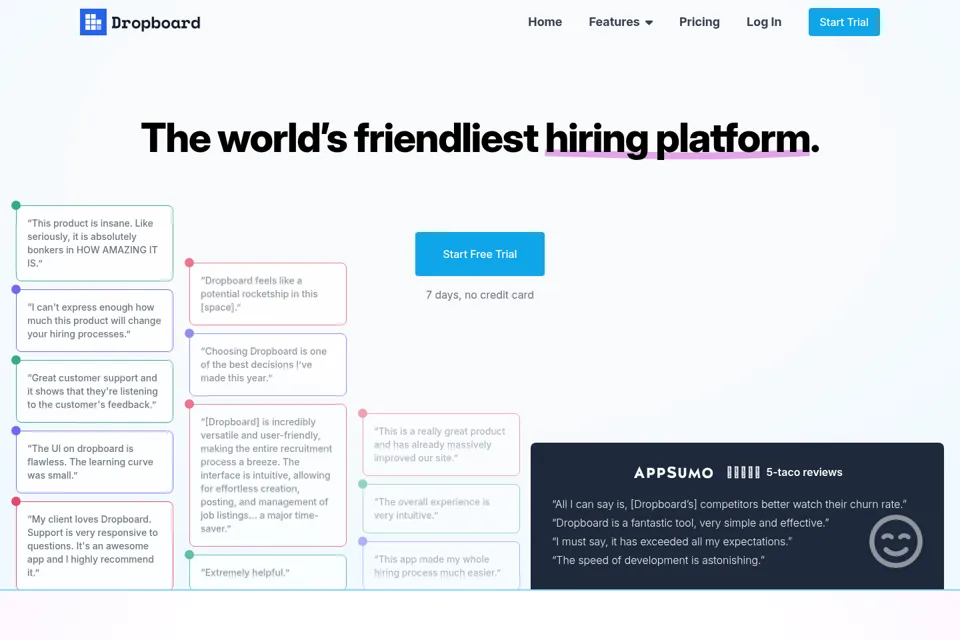Select the 'I can't express enough' testimonial
This screenshot has height=640, width=960.
(x=95, y=320)
